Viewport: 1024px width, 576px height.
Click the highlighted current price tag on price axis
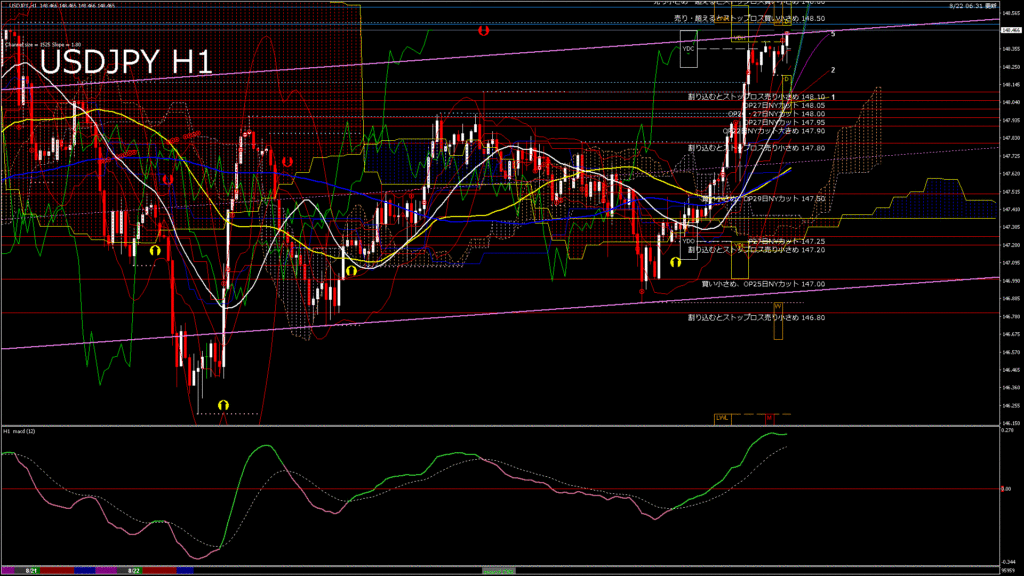point(1010,30)
